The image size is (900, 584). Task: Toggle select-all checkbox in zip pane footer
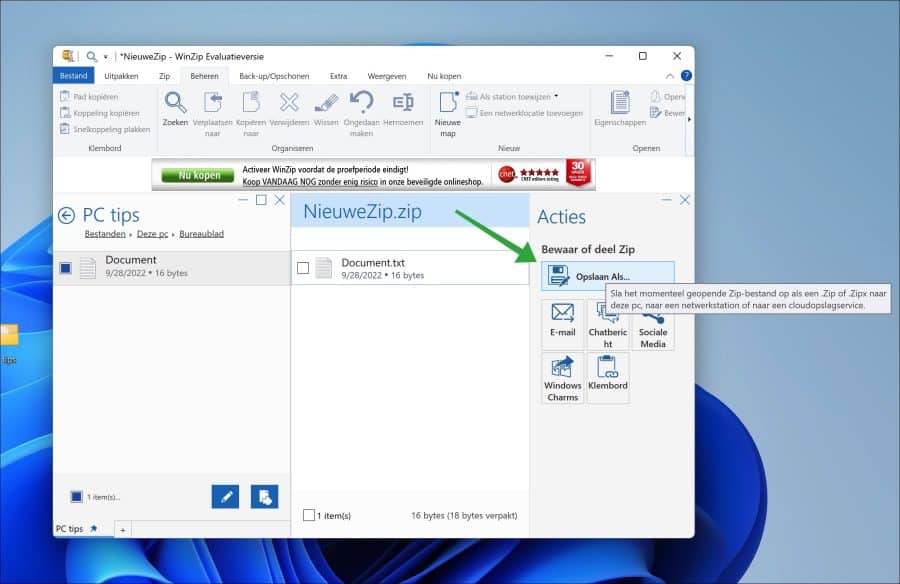(x=309, y=515)
